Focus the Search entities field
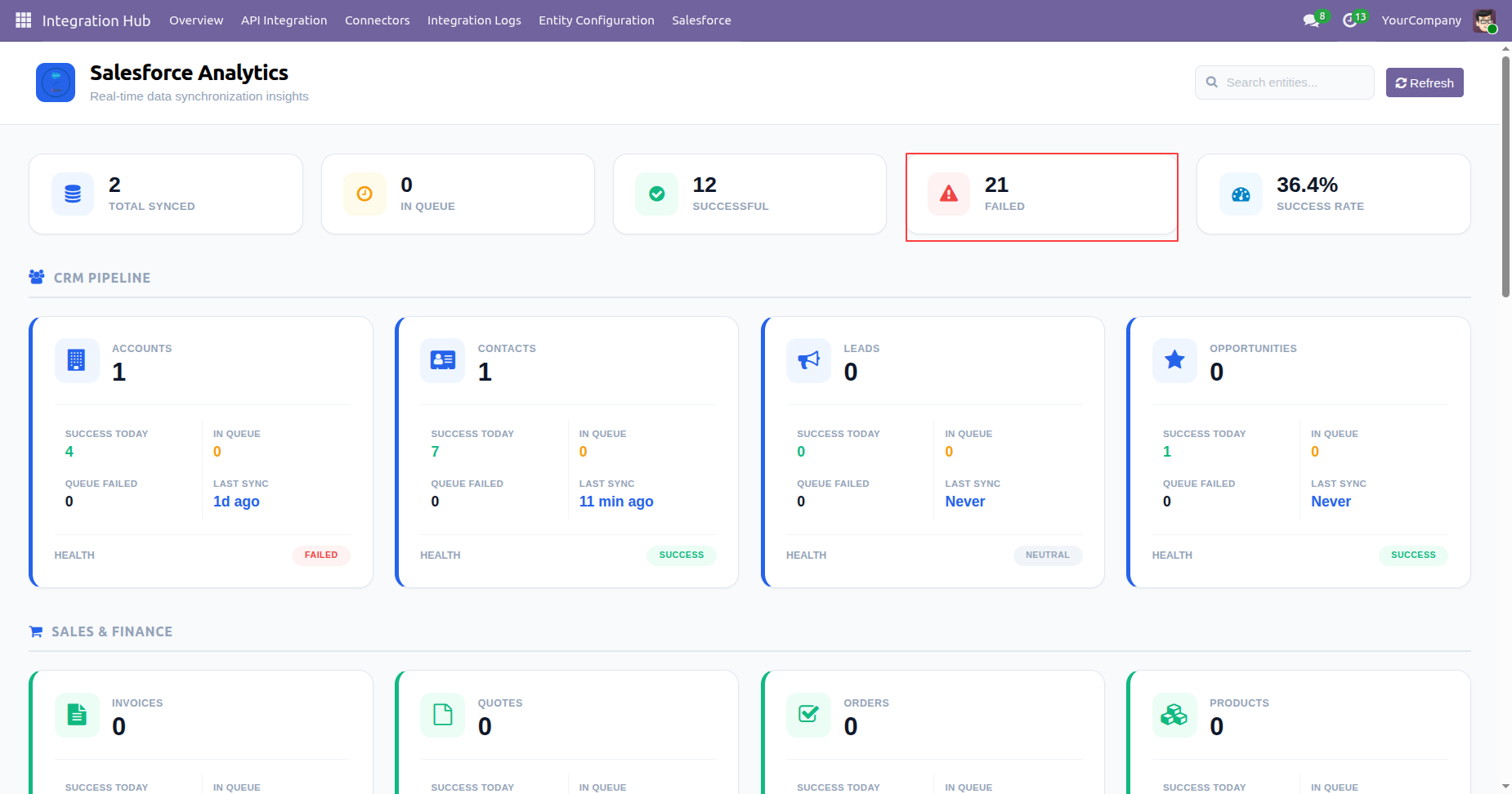 (1284, 83)
